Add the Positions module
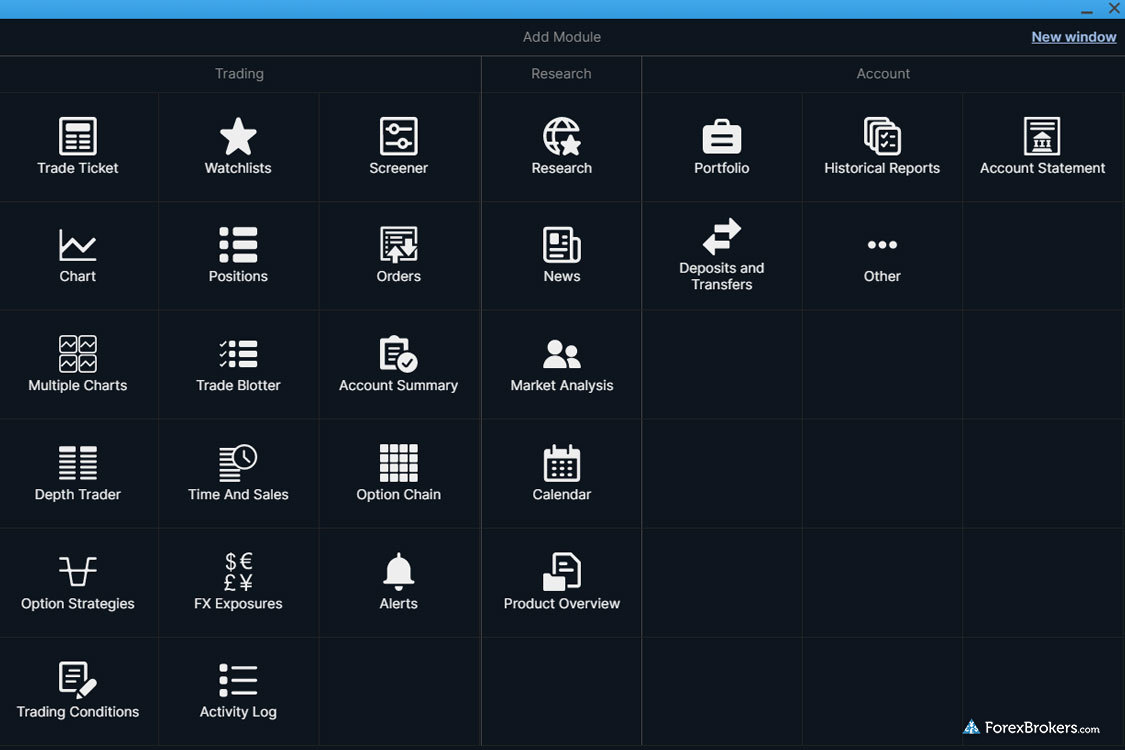The width and height of the screenshot is (1125, 750). pyautogui.click(x=238, y=255)
